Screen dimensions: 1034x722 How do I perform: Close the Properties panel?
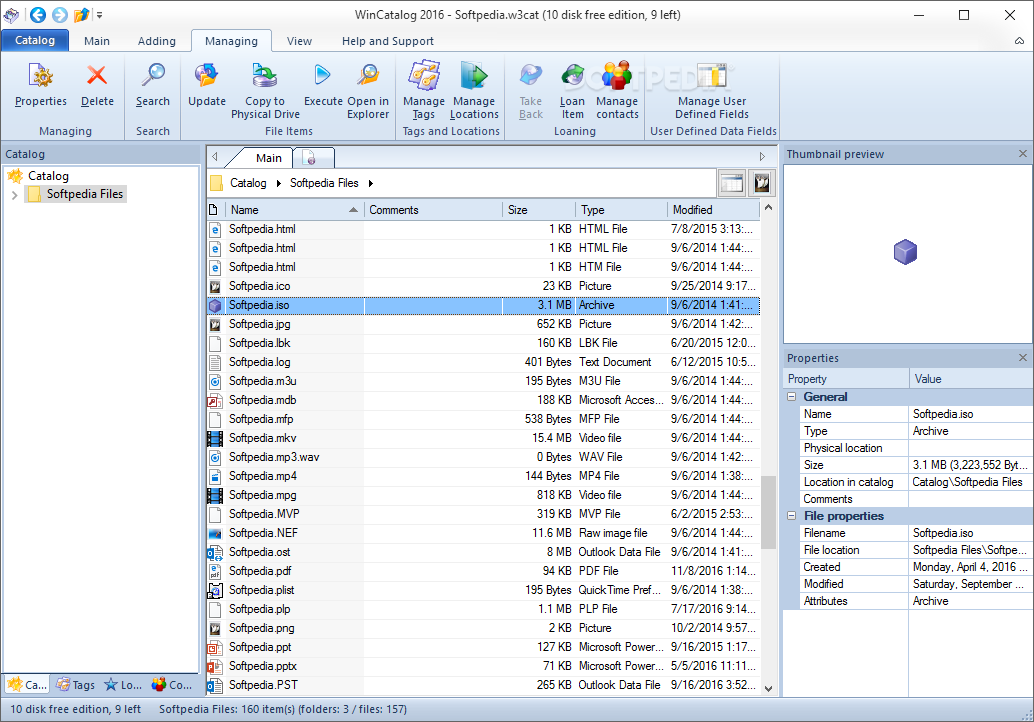[x=1023, y=357]
